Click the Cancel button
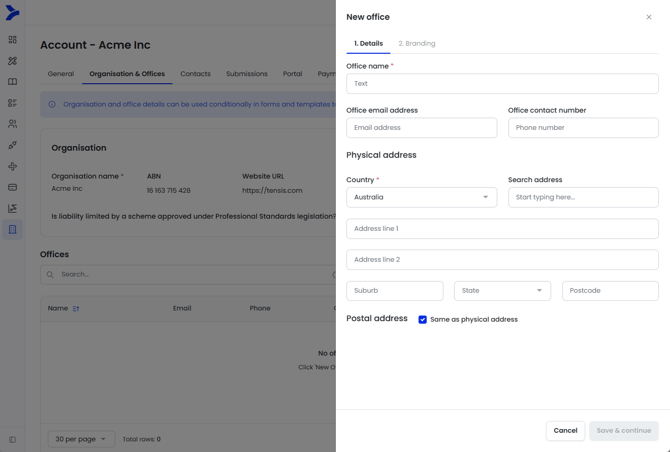The width and height of the screenshot is (670, 452). (x=565, y=431)
